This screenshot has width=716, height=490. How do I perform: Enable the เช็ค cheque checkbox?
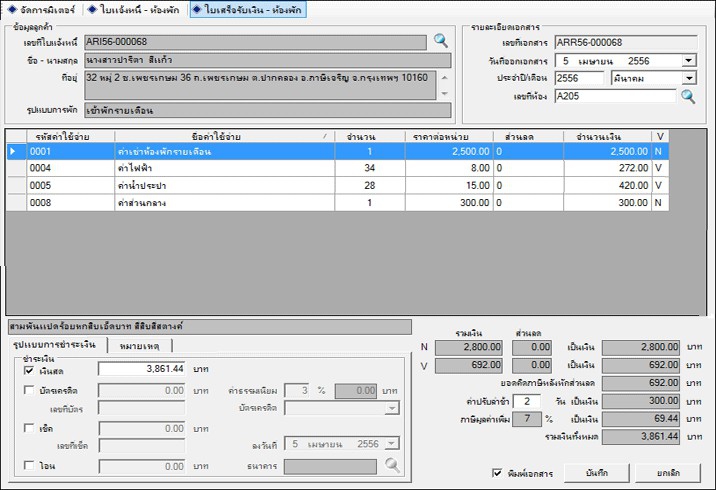tap(29, 428)
